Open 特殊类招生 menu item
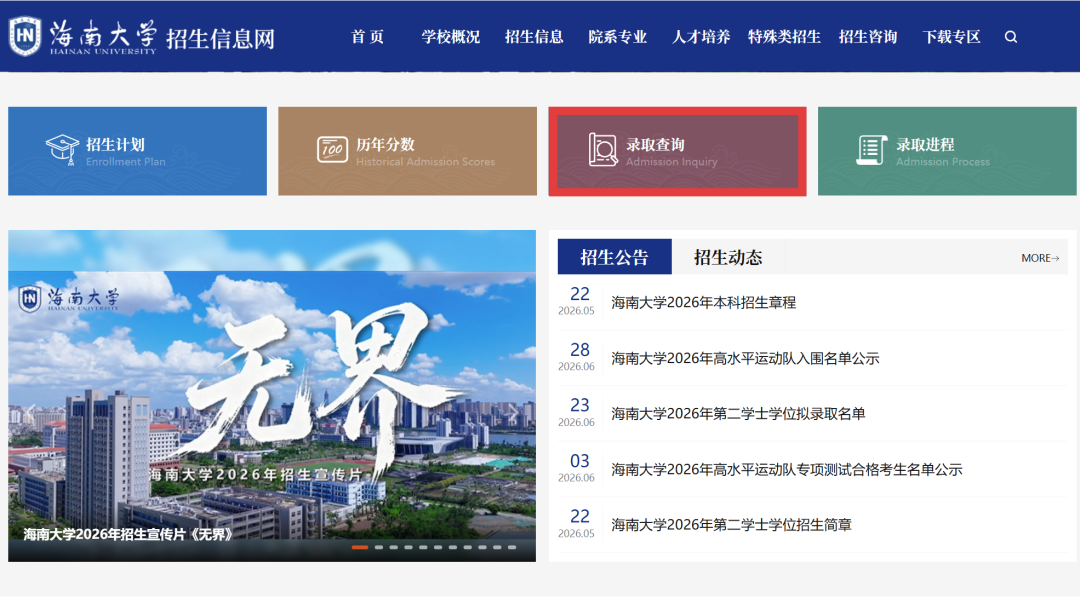This screenshot has height=598, width=1080. click(x=784, y=37)
